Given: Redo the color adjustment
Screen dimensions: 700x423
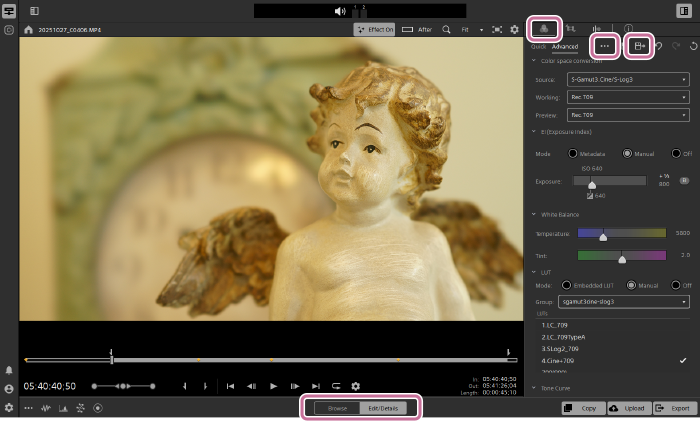Looking at the screenshot, I should (676, 46).
